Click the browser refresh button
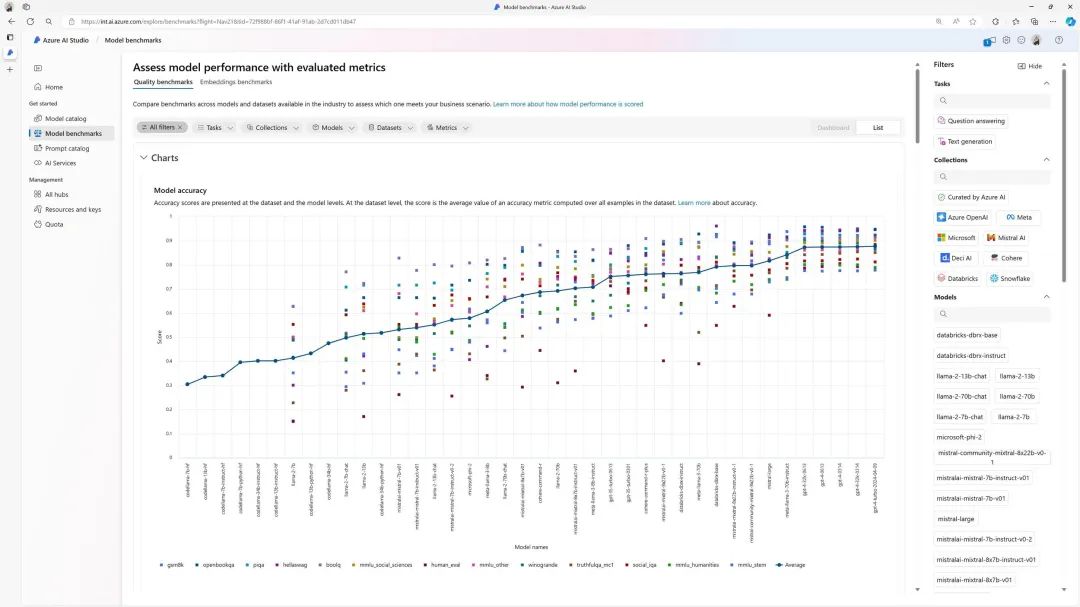 point(30,21)
